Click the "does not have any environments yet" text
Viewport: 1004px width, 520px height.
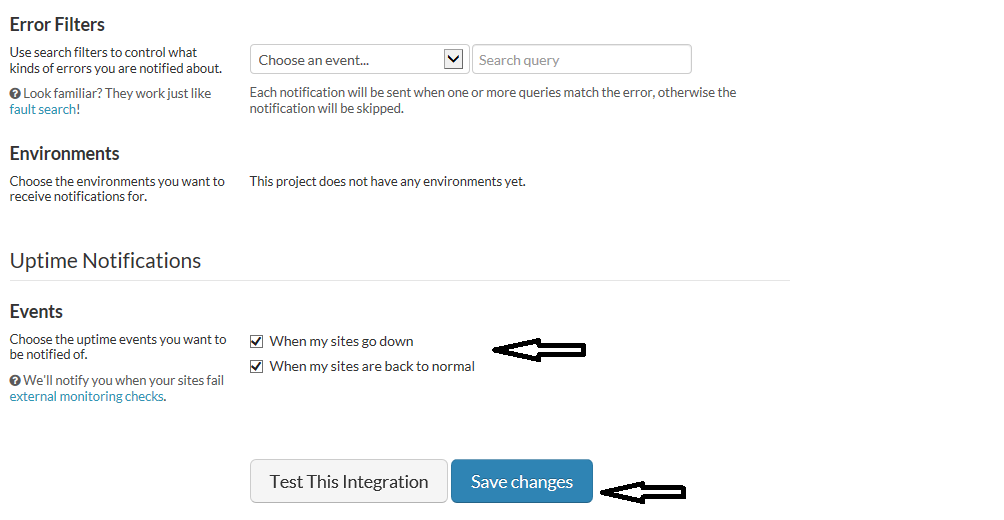387,182
